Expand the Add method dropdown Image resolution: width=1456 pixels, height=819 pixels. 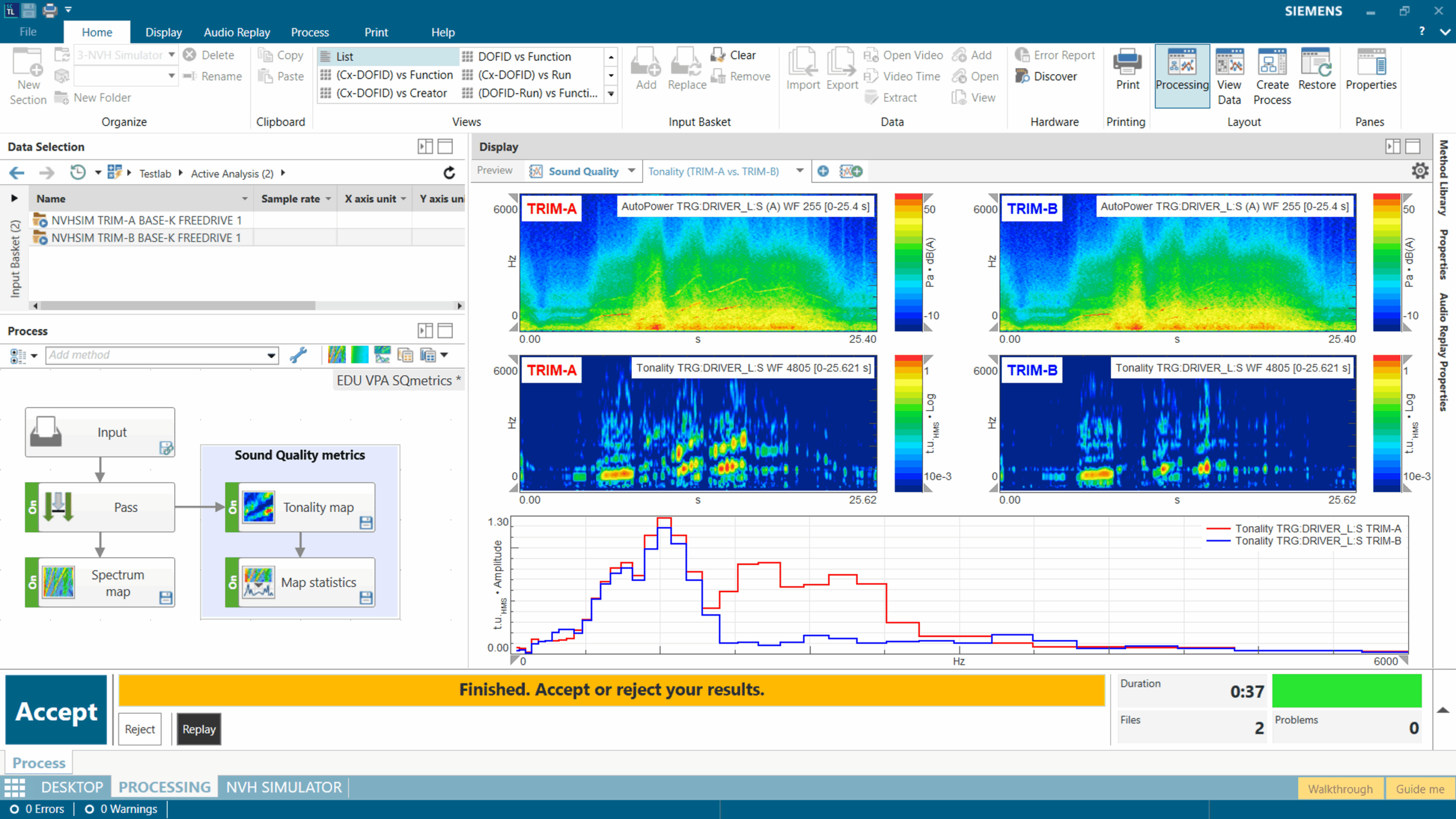271,355
